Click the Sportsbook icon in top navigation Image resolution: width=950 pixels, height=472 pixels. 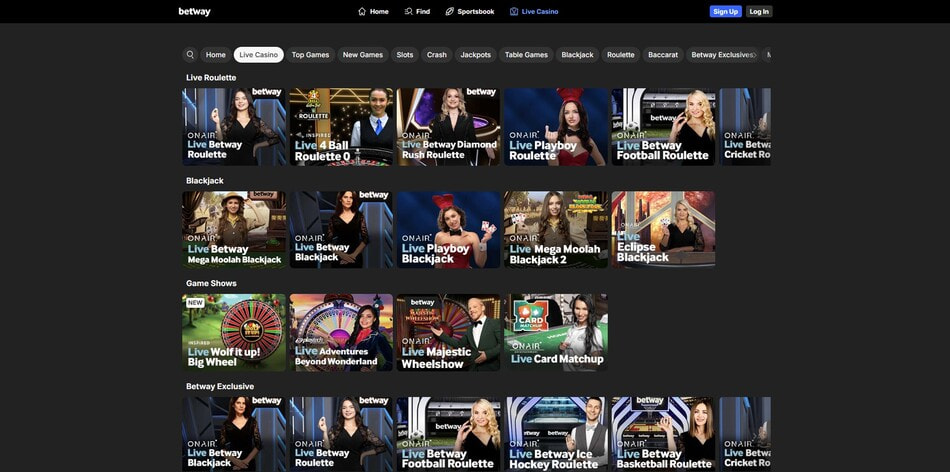pyautogui.click(x=450, y=12)
